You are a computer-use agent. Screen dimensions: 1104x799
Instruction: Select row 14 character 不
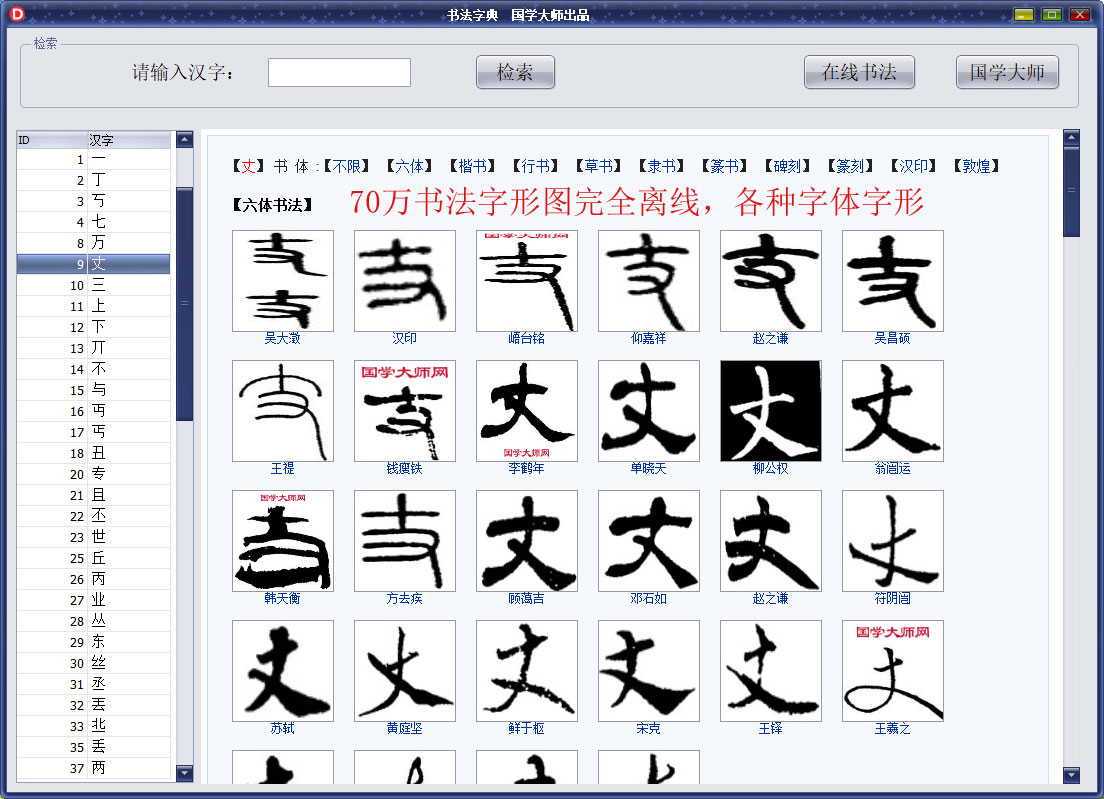94,369
